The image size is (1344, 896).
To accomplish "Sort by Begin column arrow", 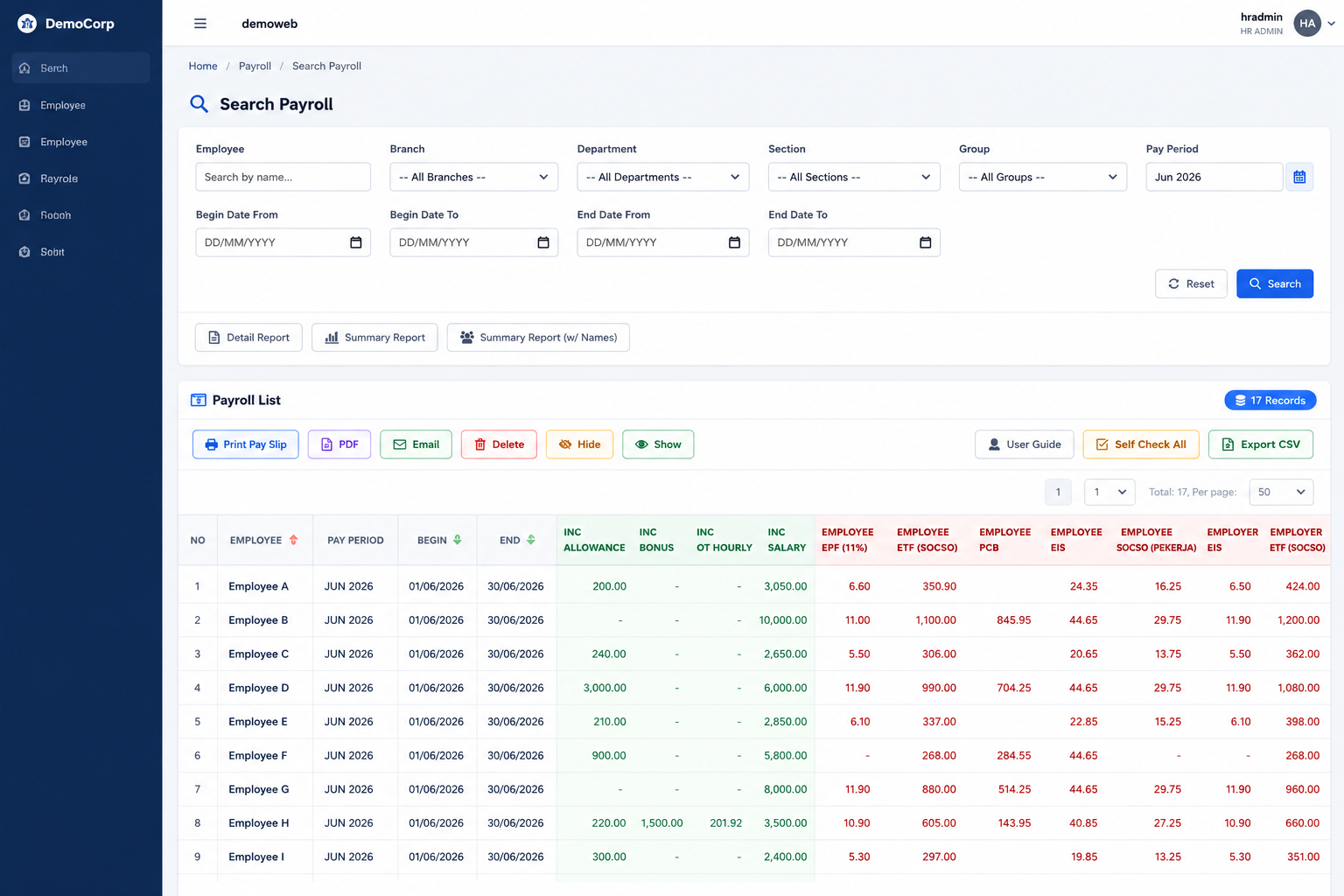I will [457, 540].
